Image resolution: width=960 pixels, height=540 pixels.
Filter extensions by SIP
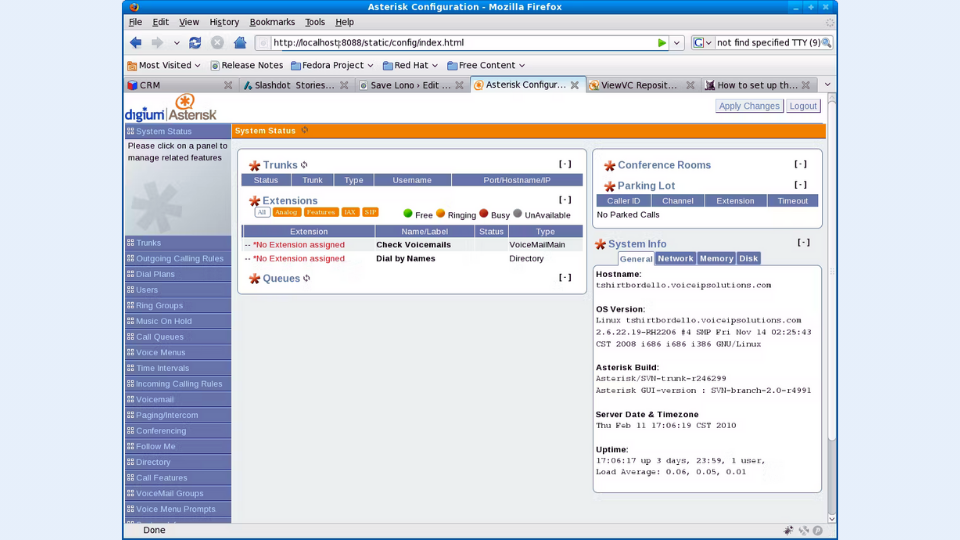370,212
